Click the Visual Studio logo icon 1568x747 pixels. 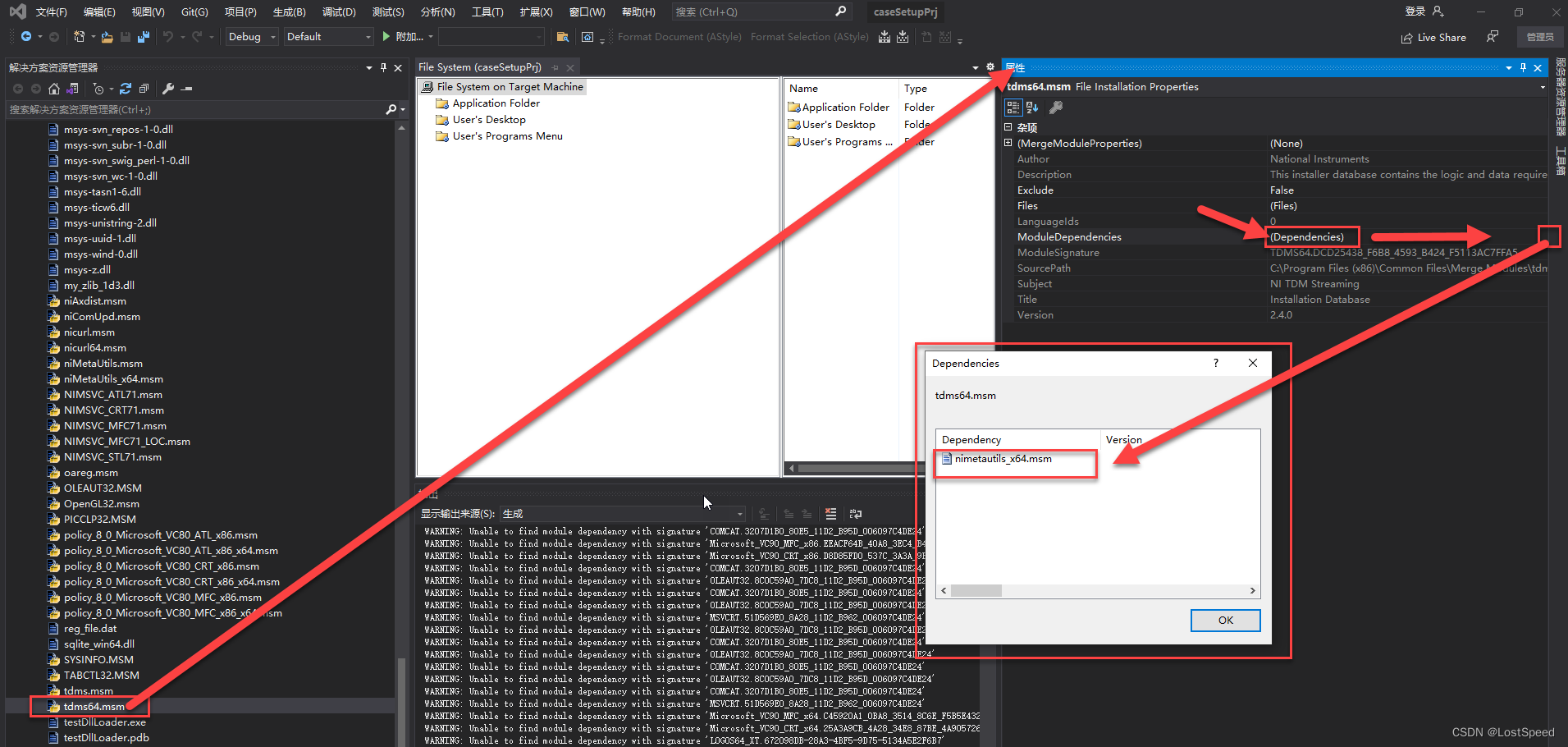tap(17, 11)
